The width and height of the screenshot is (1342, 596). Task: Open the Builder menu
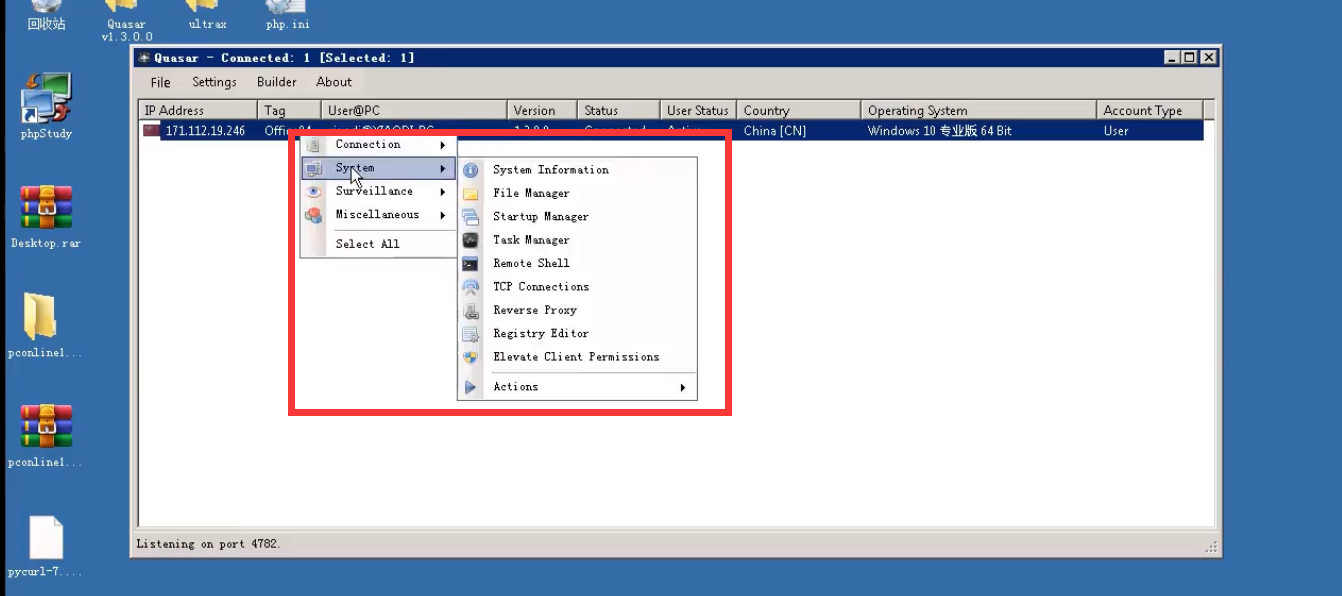tap(276, 82)
